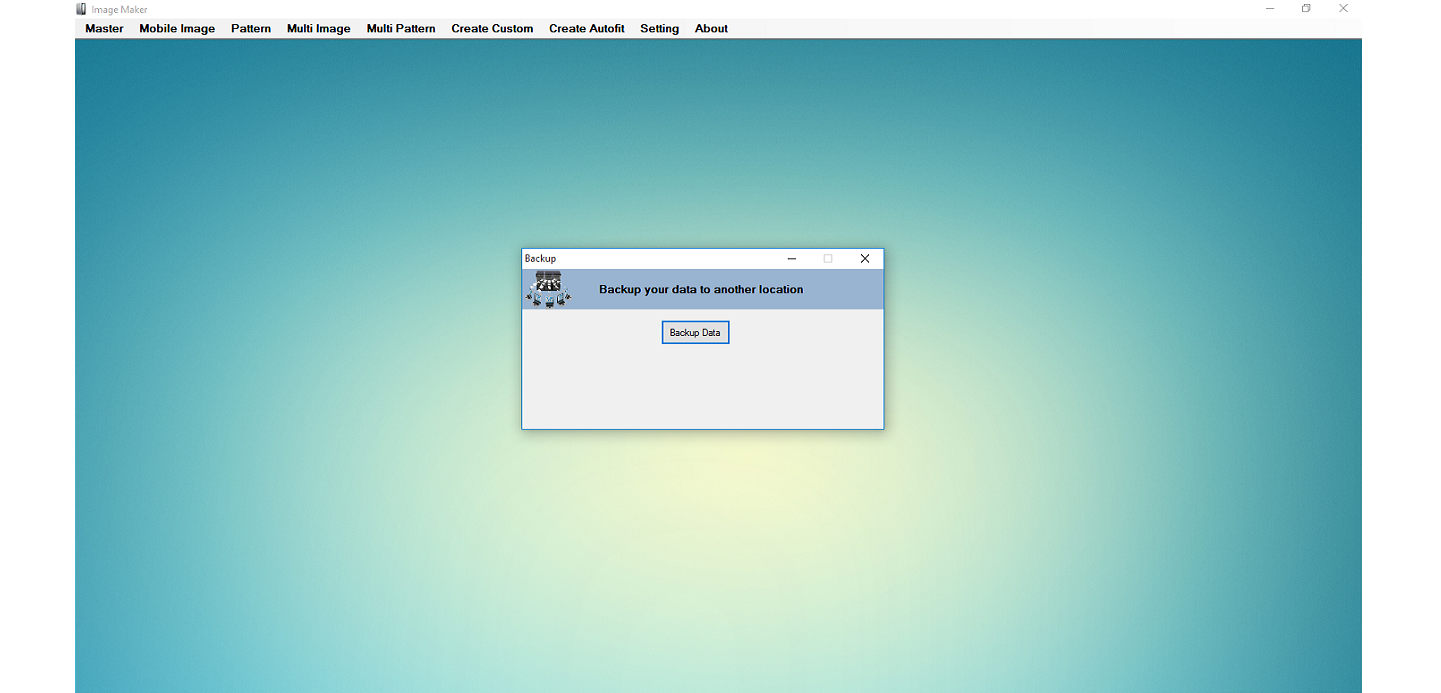Click the 'Backup your data to another location' heading
Screen dimensions: 1441x693
[701, 290]
